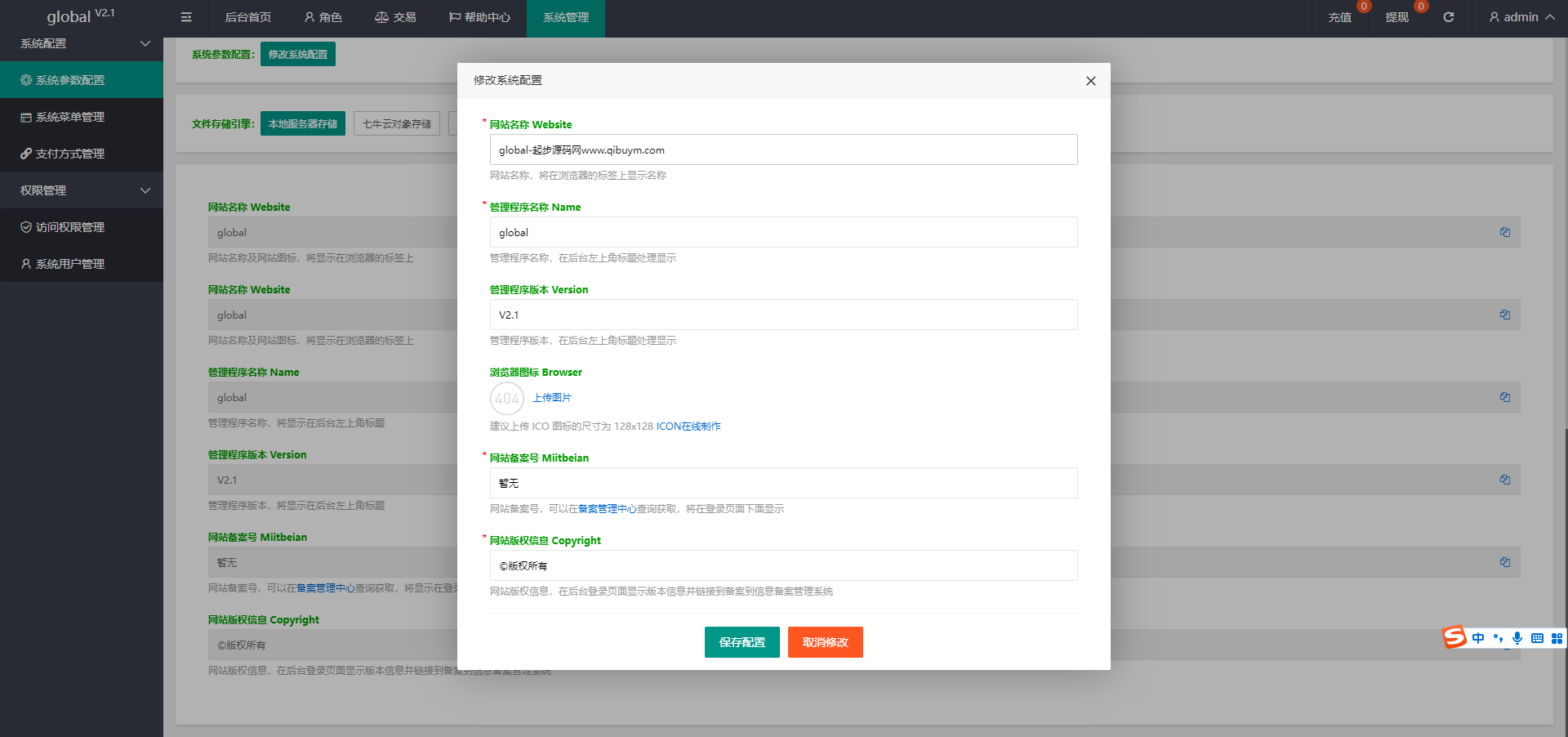Click the 文件存储引擎 label
1568x737 pixels.
click(223, 124)
